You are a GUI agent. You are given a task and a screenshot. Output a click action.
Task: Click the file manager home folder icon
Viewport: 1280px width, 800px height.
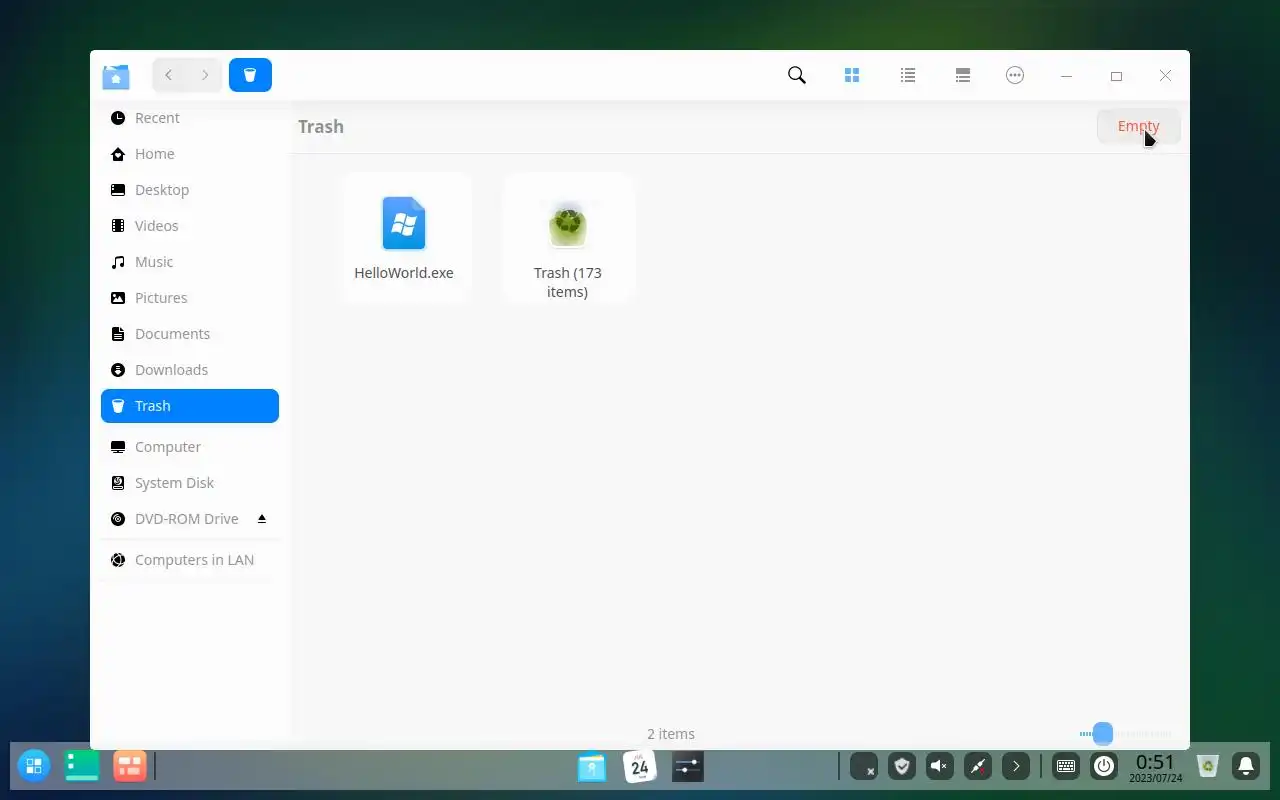tap(116, 76)
